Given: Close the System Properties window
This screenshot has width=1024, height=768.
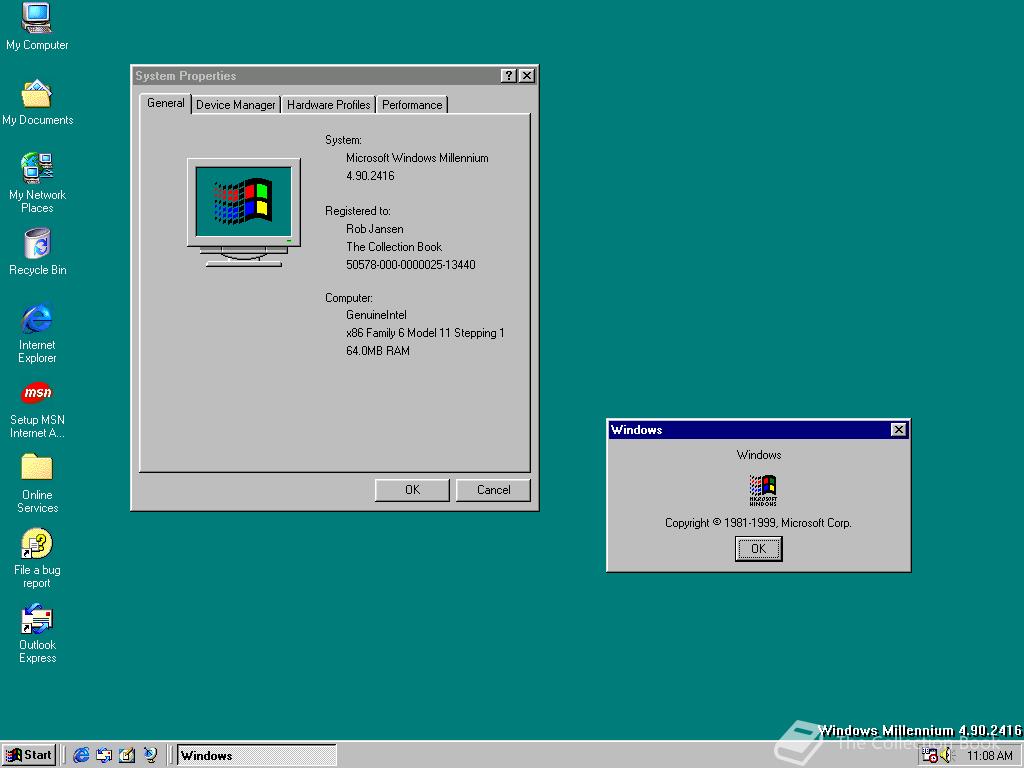Looking at the screenshot, I should click(526, 76).
